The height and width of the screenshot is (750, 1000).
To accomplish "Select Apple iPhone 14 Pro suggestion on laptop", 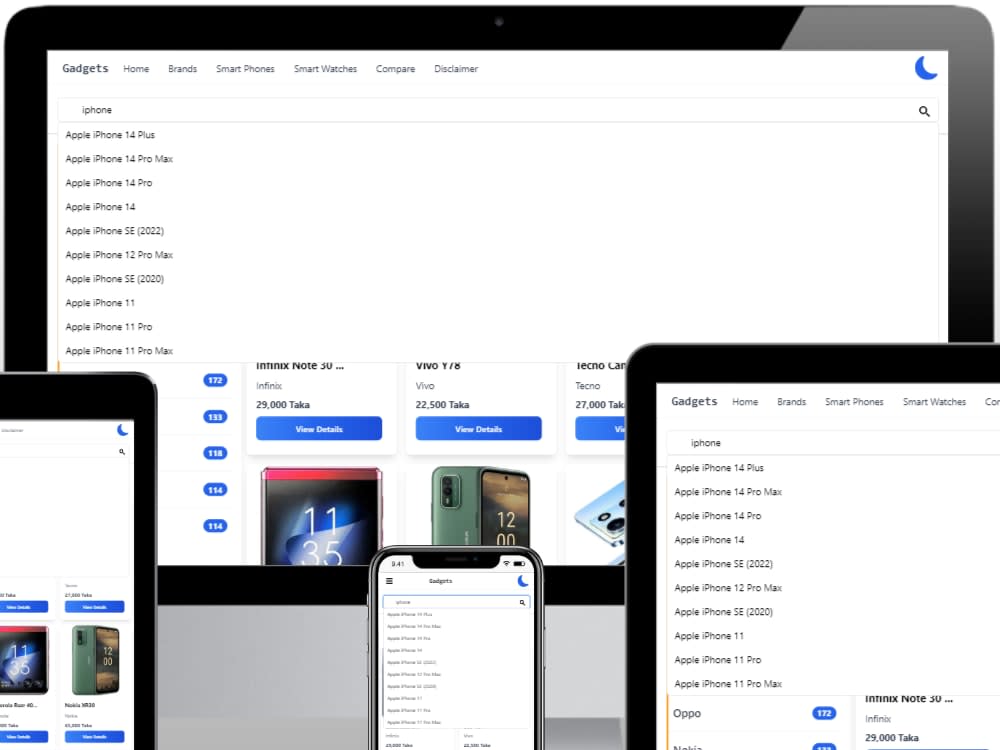I will pyautogui.click(x=109, y=183).
